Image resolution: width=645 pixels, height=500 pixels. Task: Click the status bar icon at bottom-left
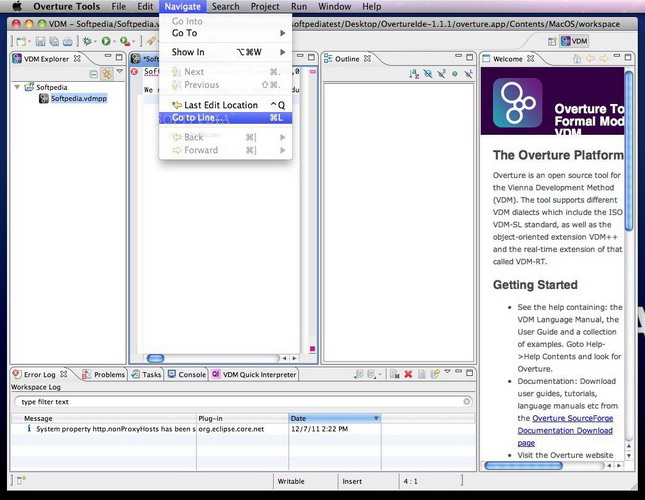click(x=21, y=480)
